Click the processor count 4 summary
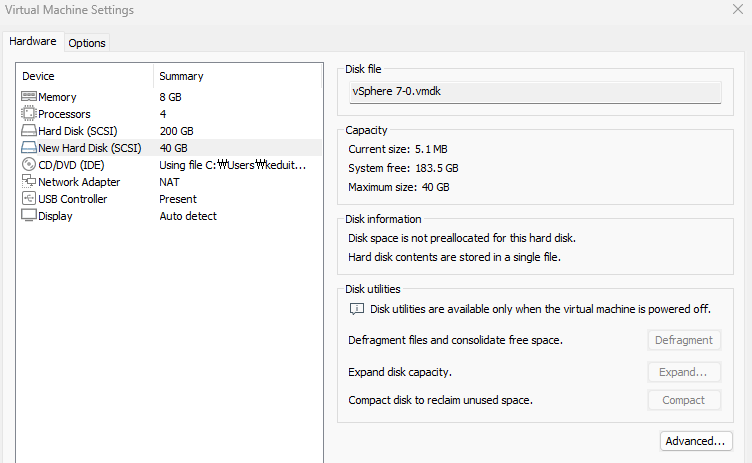The width and height of the screenshot is (752, 463). 163,114
